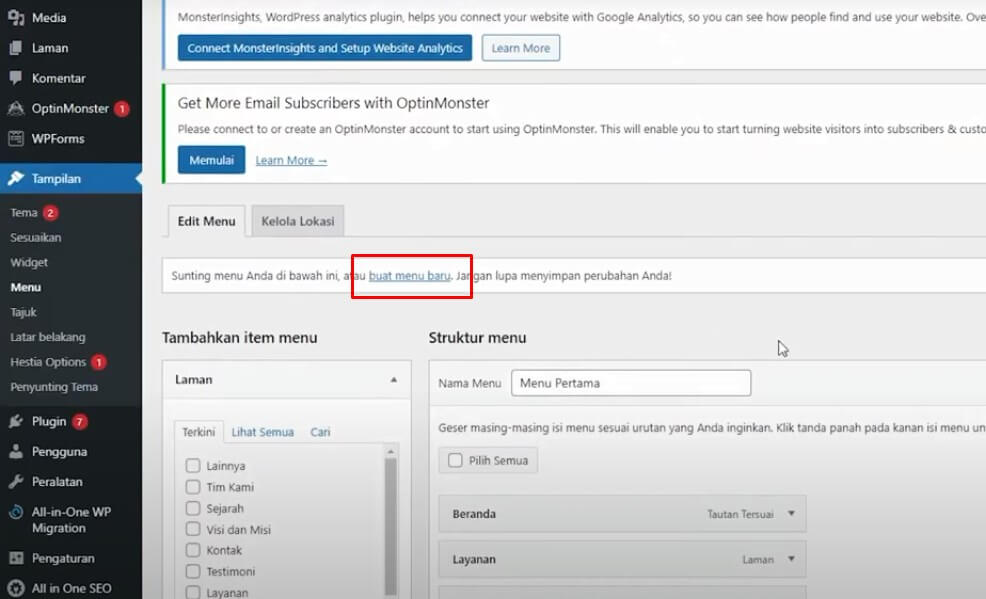Click Connect MonsterInsights and Setup Website Analytics
This screenshot has height=599, width=986.
(325, 48)
